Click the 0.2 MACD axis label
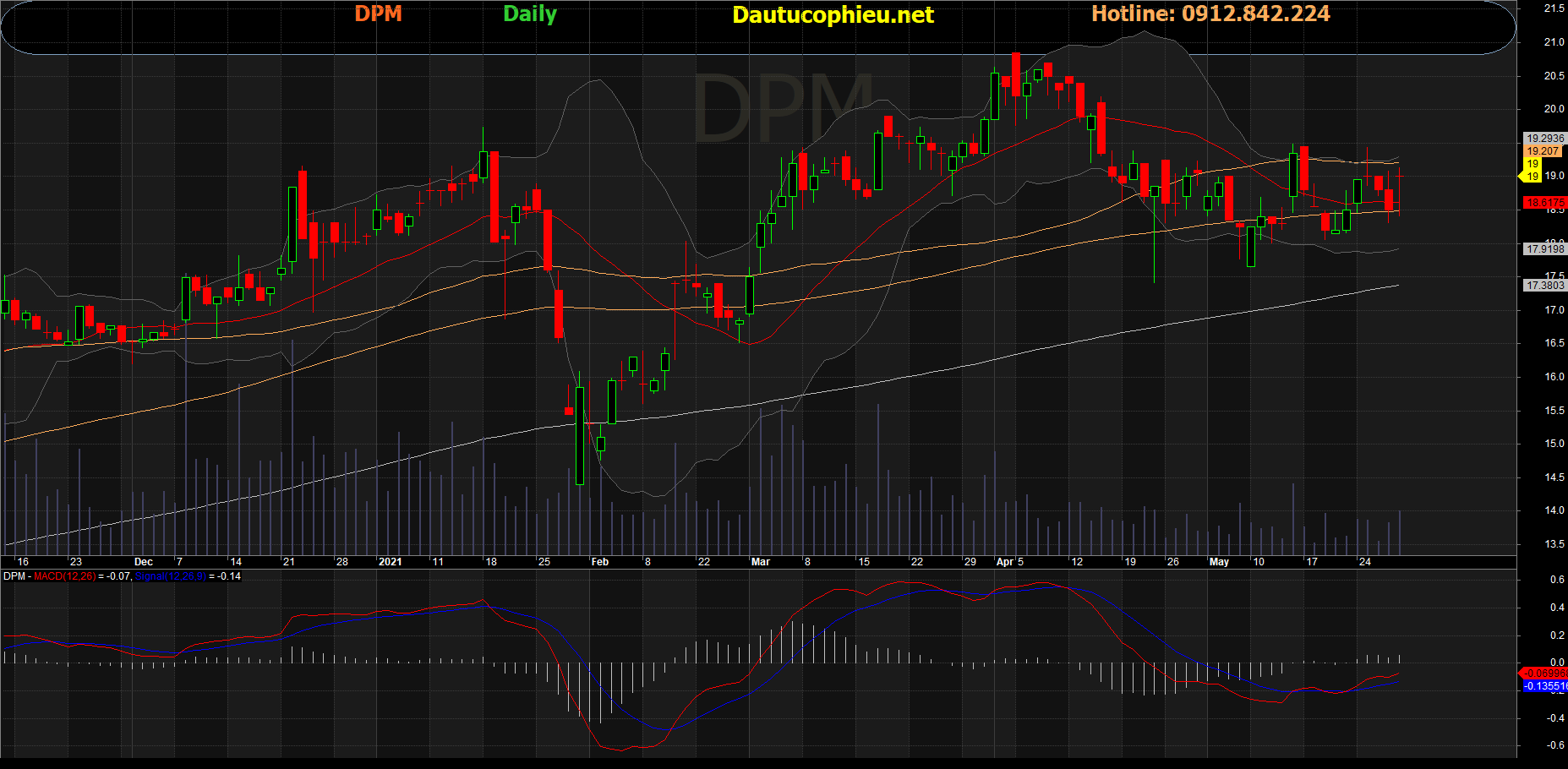 tap(1557, 635)
